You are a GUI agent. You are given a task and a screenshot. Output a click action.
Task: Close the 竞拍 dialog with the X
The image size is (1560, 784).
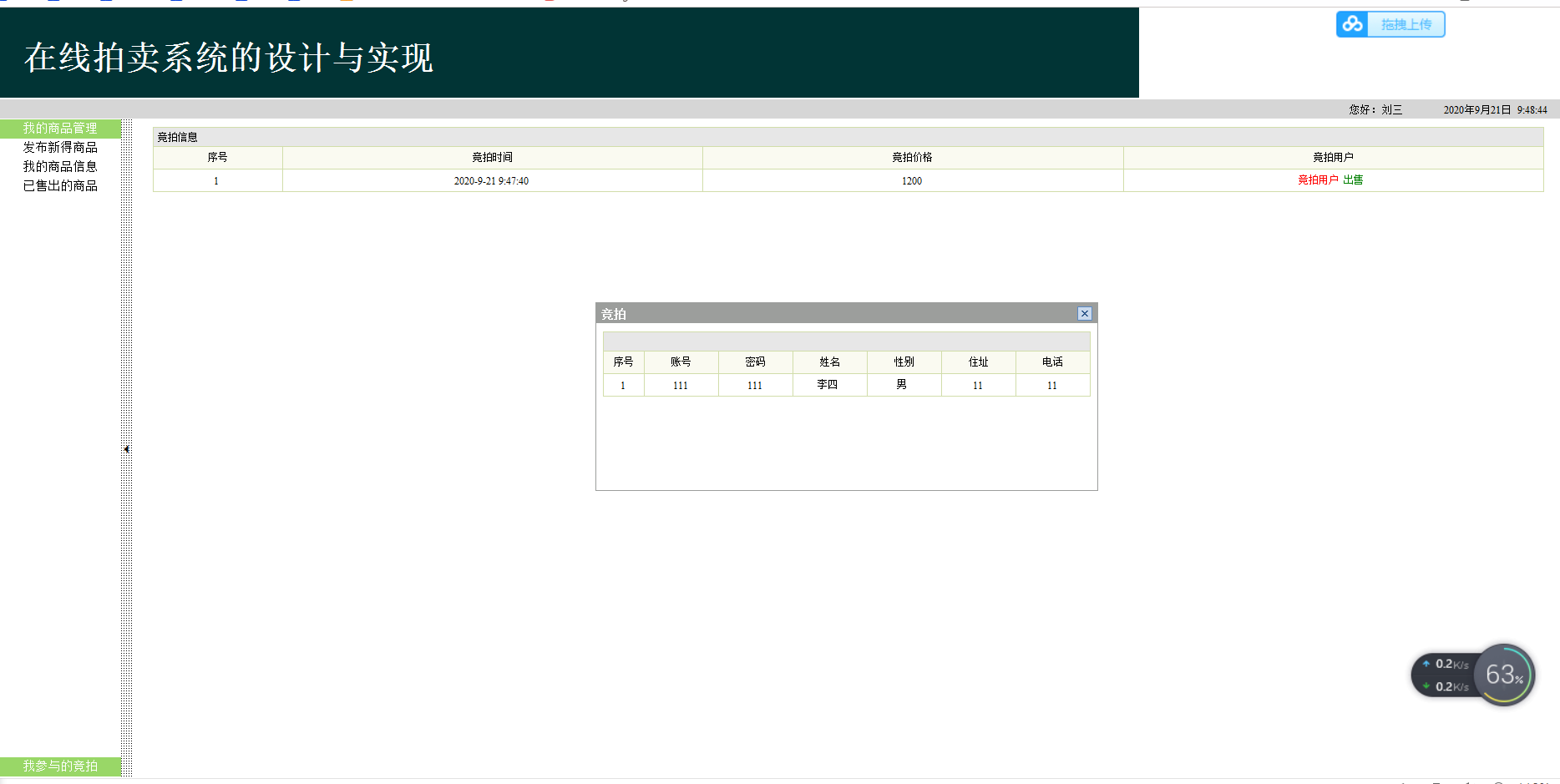coord(1084,314)
